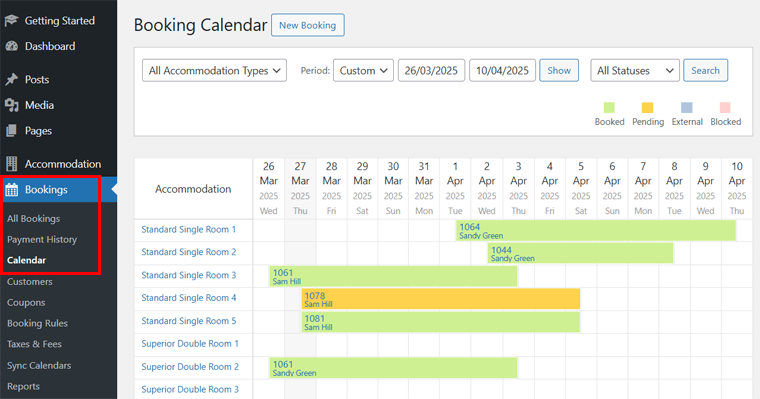Click the New Booking button
The height and width of the screenshot is (399, 760).
[x=308, y=25]
